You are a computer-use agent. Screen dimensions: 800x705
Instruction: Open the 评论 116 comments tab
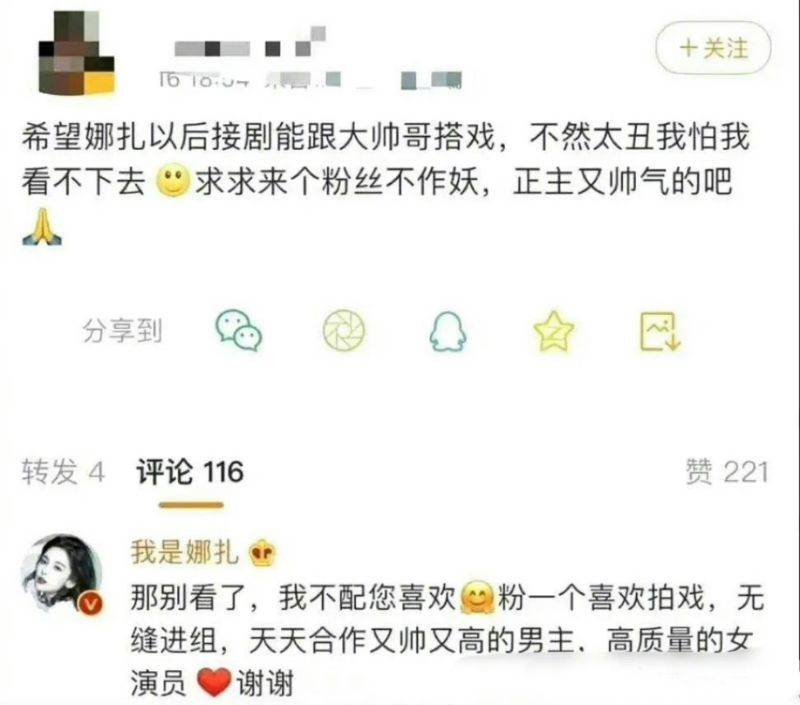(190, 471)
